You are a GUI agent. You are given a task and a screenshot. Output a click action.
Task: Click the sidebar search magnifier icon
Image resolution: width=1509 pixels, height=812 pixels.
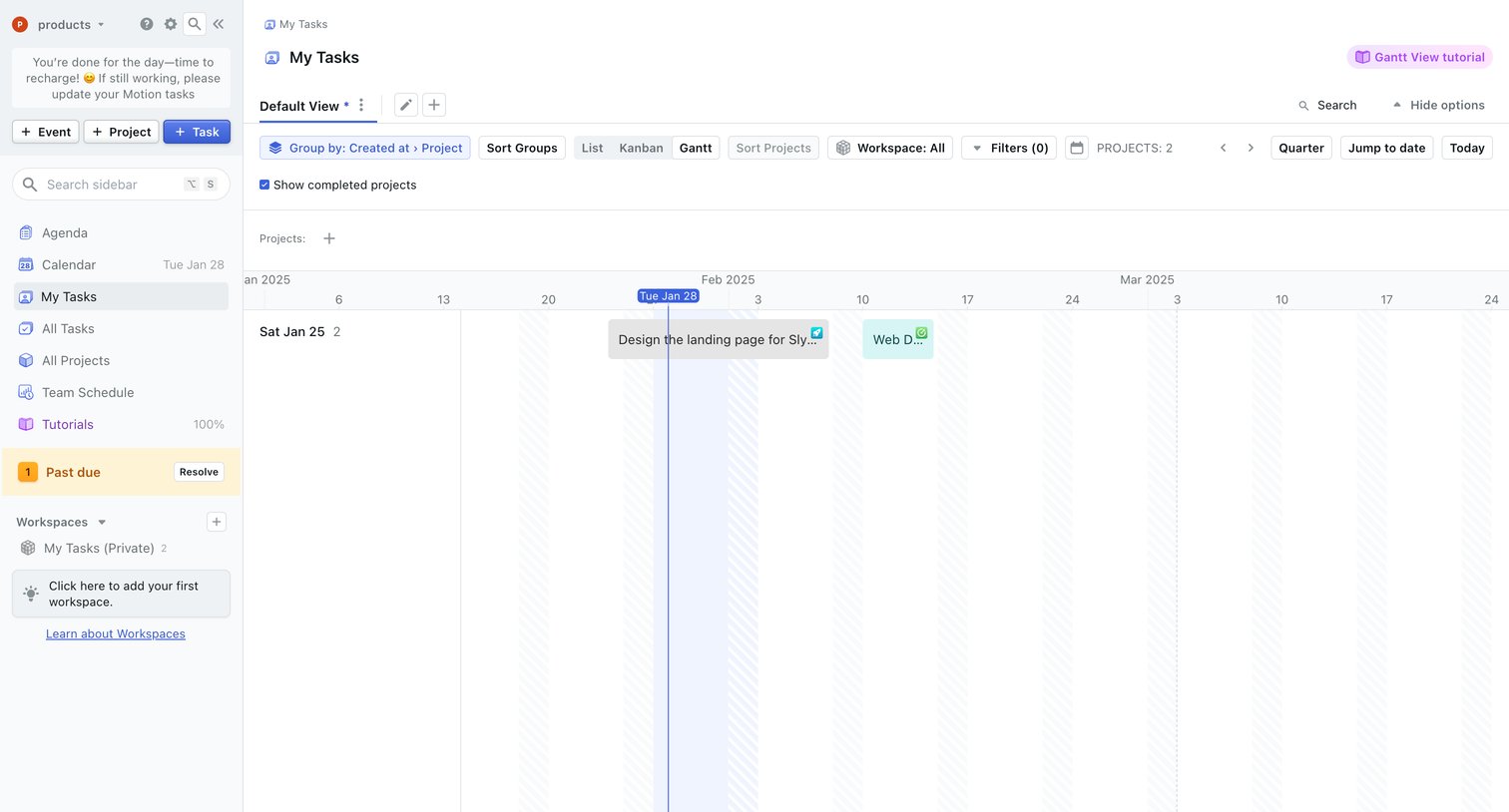click(x=195, y=24)
